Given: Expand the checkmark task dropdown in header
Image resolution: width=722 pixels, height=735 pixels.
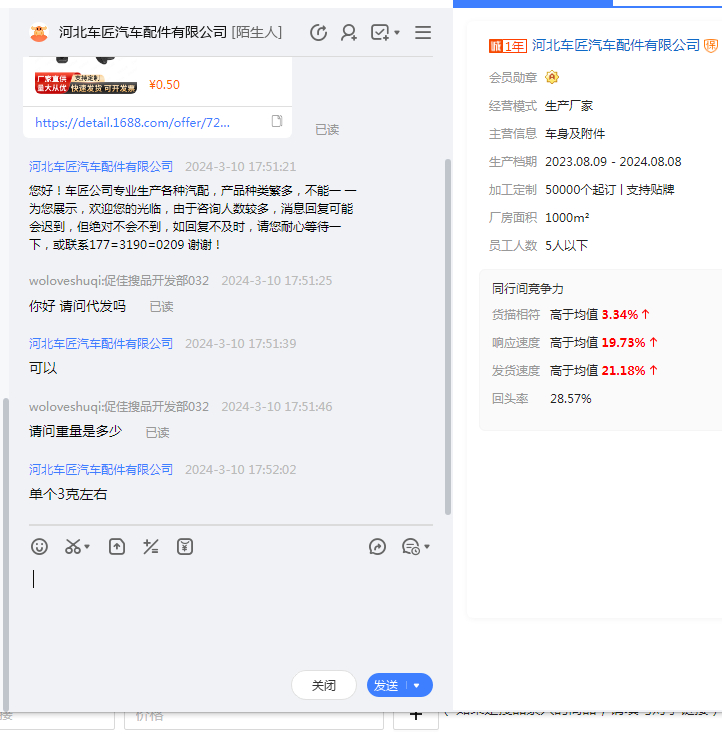Looking at the screenshot, I should point(397,33).
